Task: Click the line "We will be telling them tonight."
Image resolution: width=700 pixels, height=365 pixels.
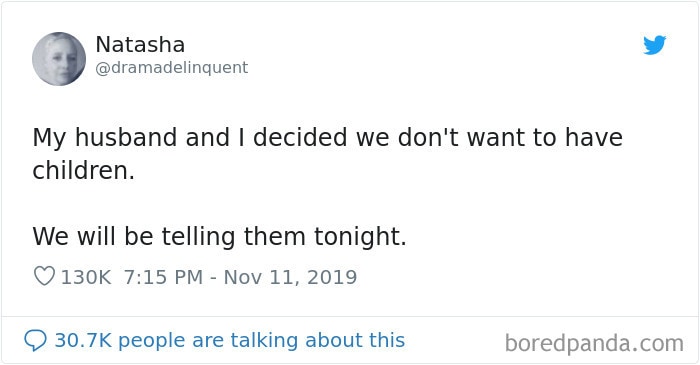Action: tap(219, 236)
